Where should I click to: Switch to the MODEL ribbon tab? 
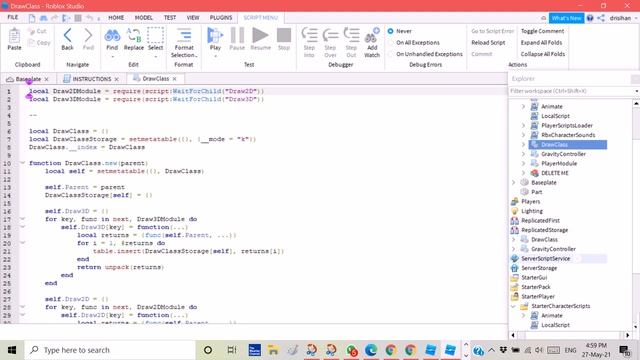coord(144,18)
